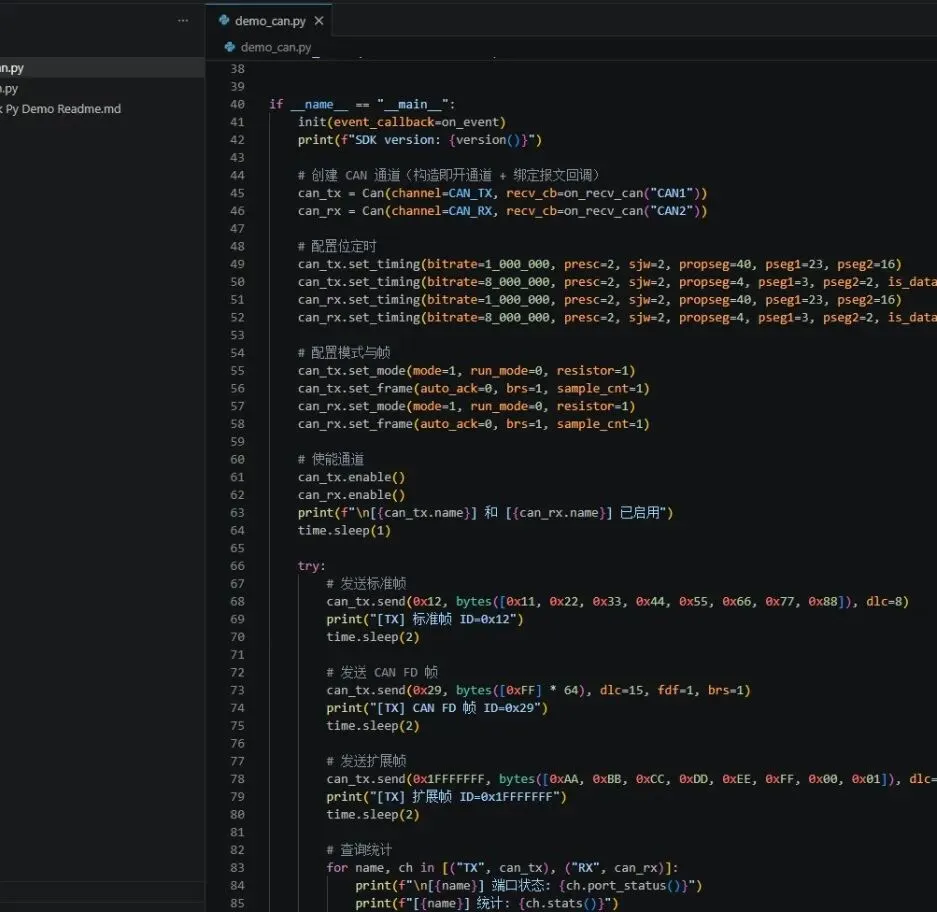This screenshot has height=912, width=937.
Task: Click the can_tx = Can(channel=CAN_TX line
Action: [x=502, y=193]
